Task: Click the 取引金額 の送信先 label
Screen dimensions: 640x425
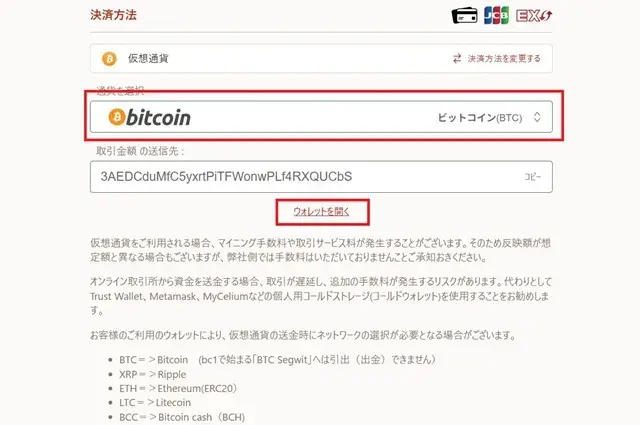Action: (x=140, y=151)
